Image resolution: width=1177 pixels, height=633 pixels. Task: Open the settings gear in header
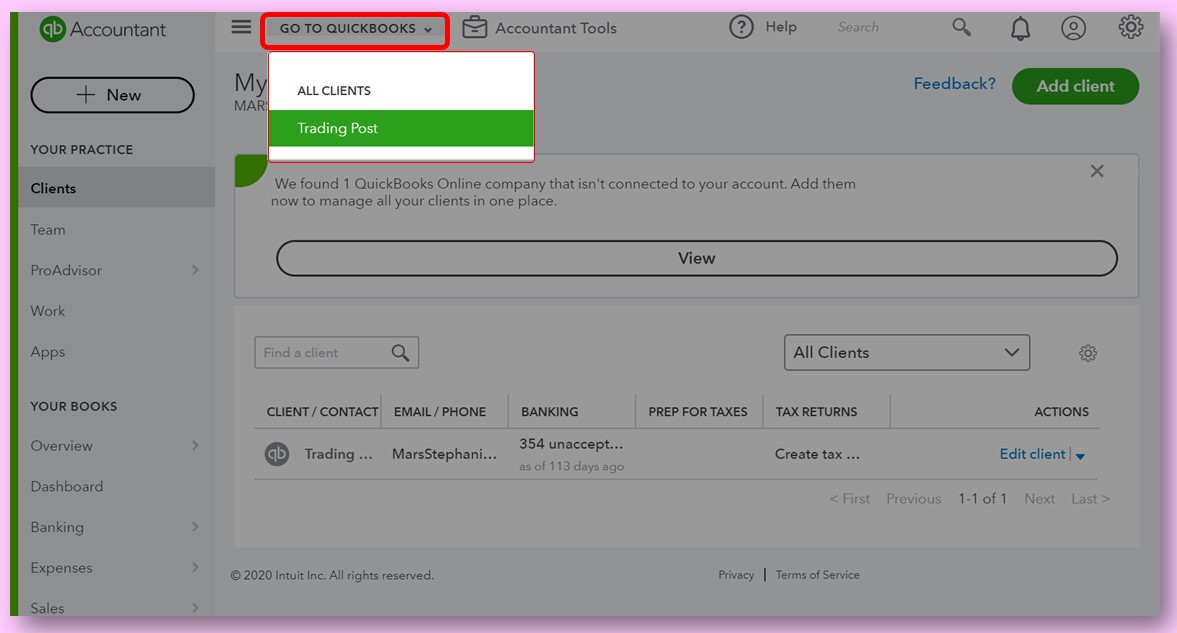click(1130, 27)
